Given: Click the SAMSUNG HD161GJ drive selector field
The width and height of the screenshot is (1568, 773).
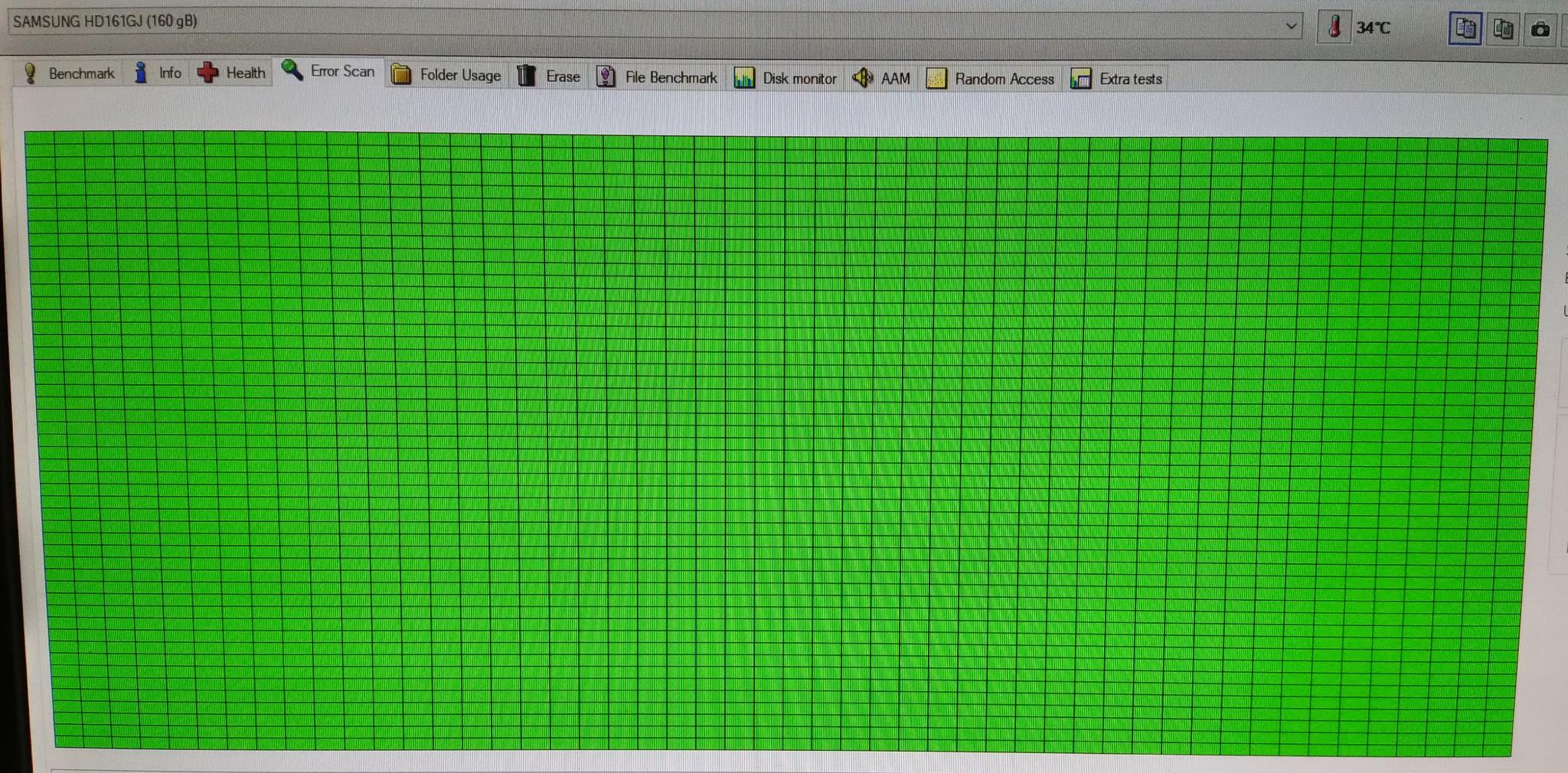Looking at the screenshot, I should [x=655, y=24].
